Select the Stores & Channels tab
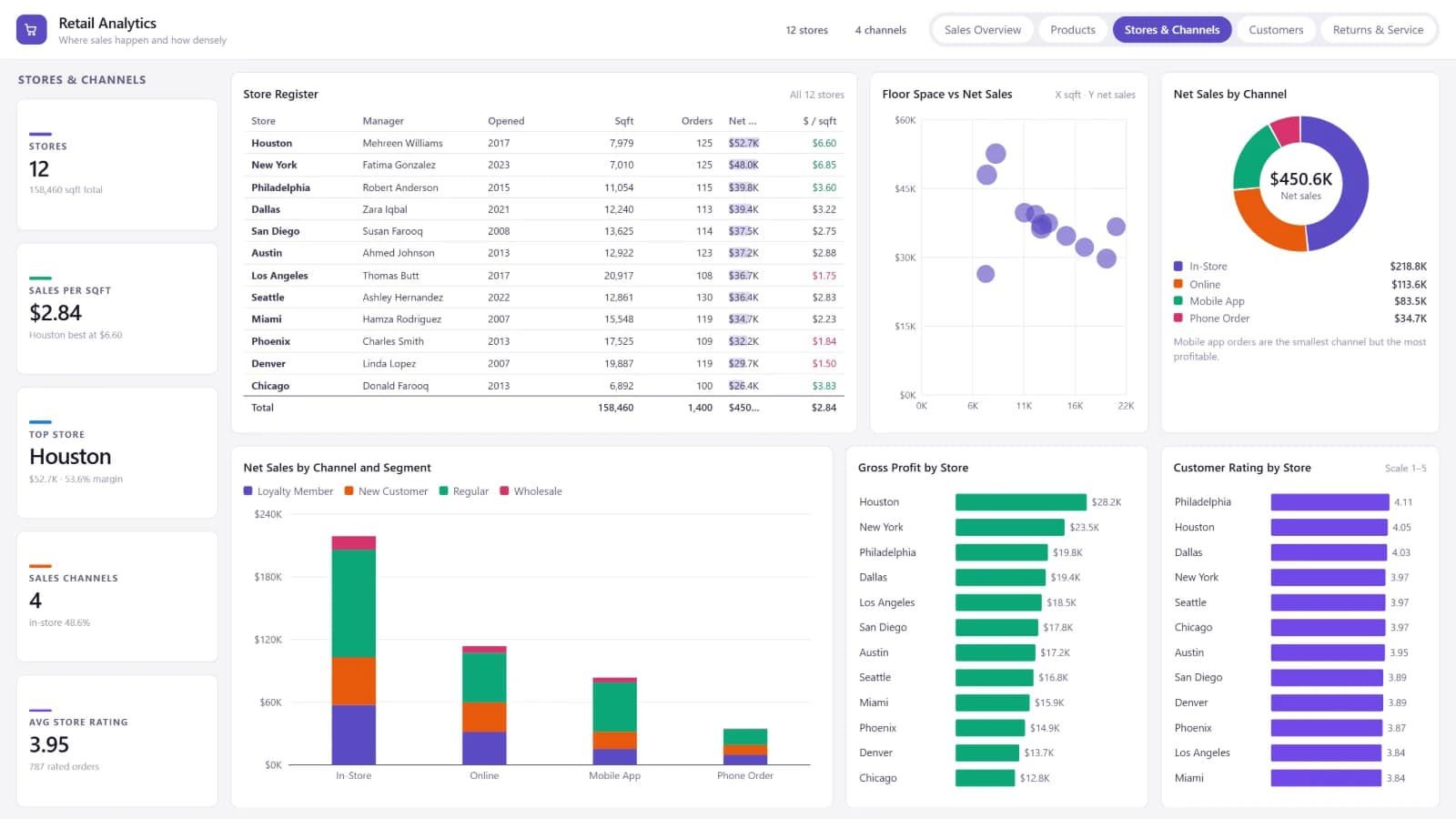This screenshot has height=819, width=1456. pos(1172,30)
